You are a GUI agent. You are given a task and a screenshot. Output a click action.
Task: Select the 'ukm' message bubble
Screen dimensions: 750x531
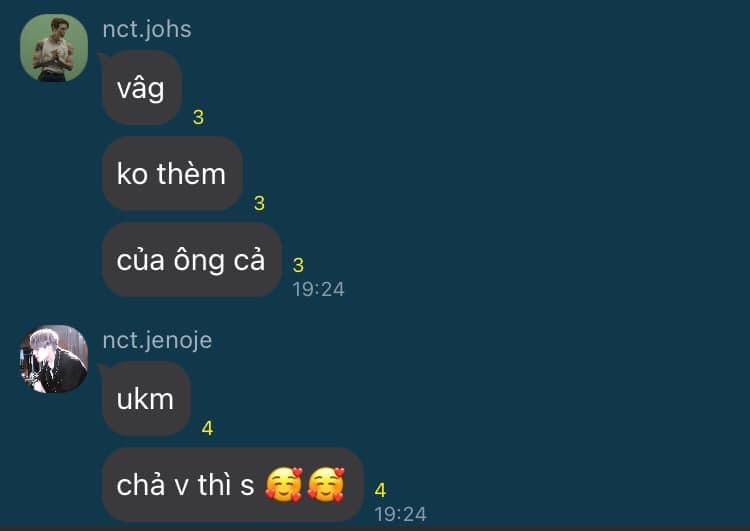[145, 398]
